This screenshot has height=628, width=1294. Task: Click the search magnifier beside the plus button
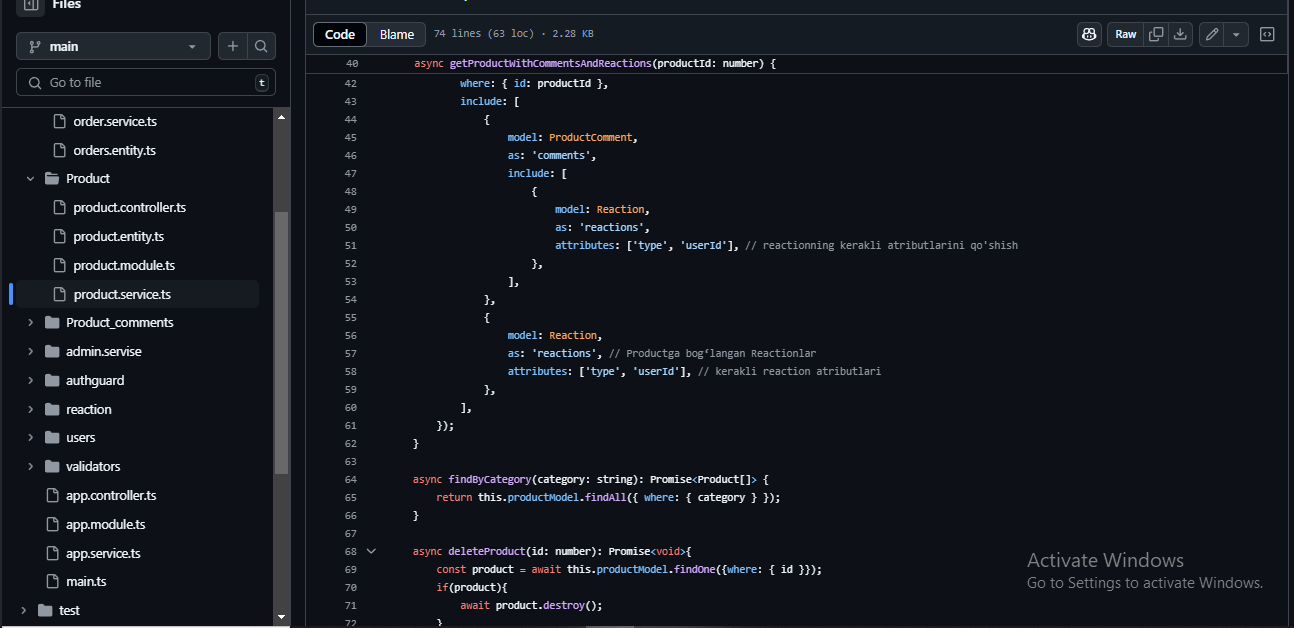click(261, 46)
